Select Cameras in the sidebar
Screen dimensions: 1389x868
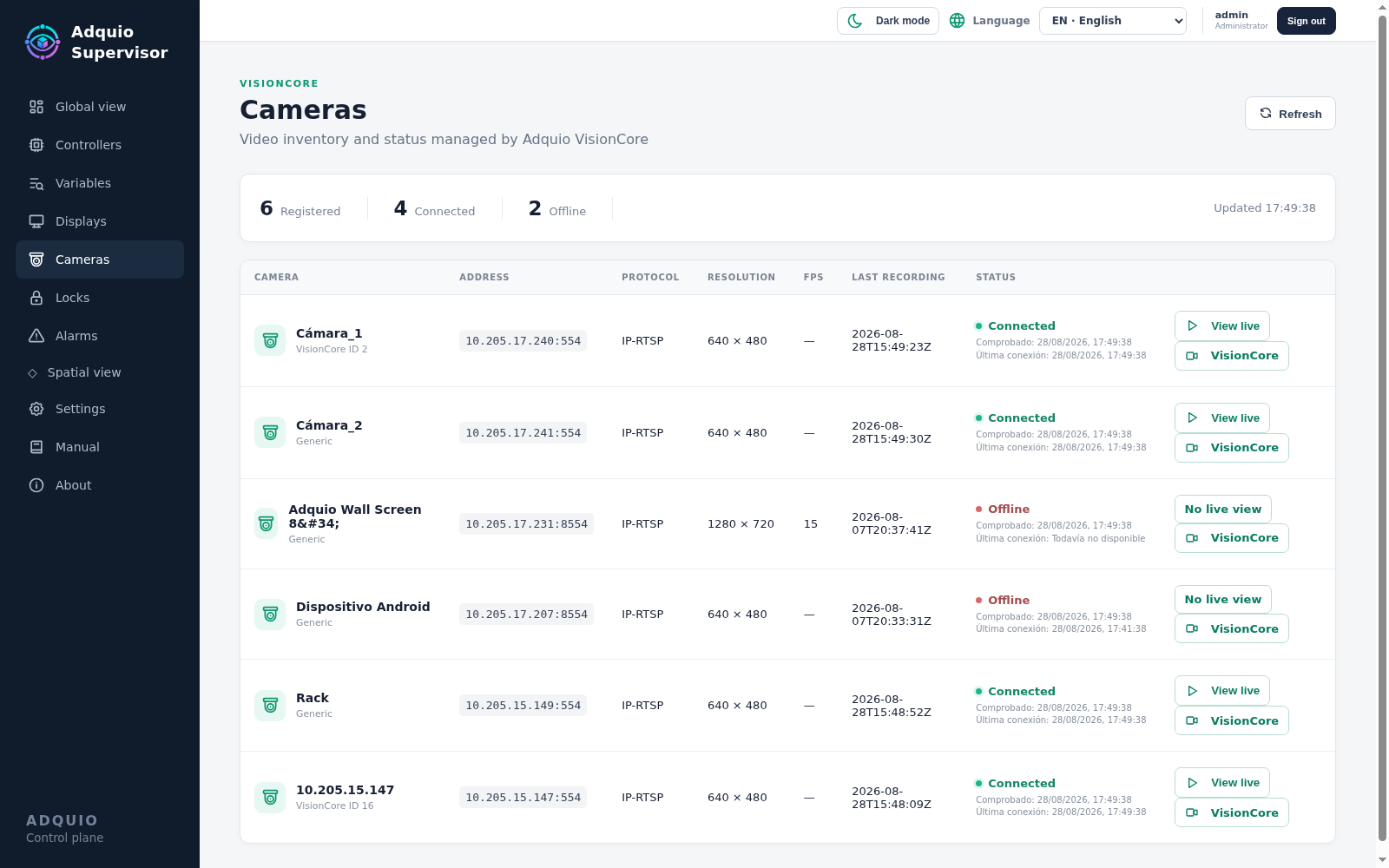point(100,260)
